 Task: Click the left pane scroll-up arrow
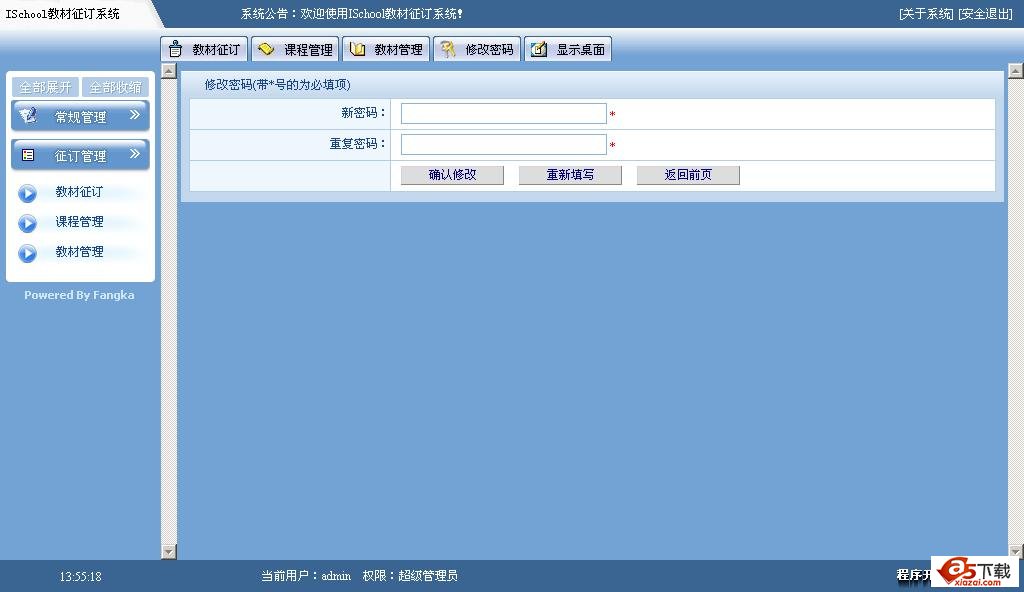[168, 71]
